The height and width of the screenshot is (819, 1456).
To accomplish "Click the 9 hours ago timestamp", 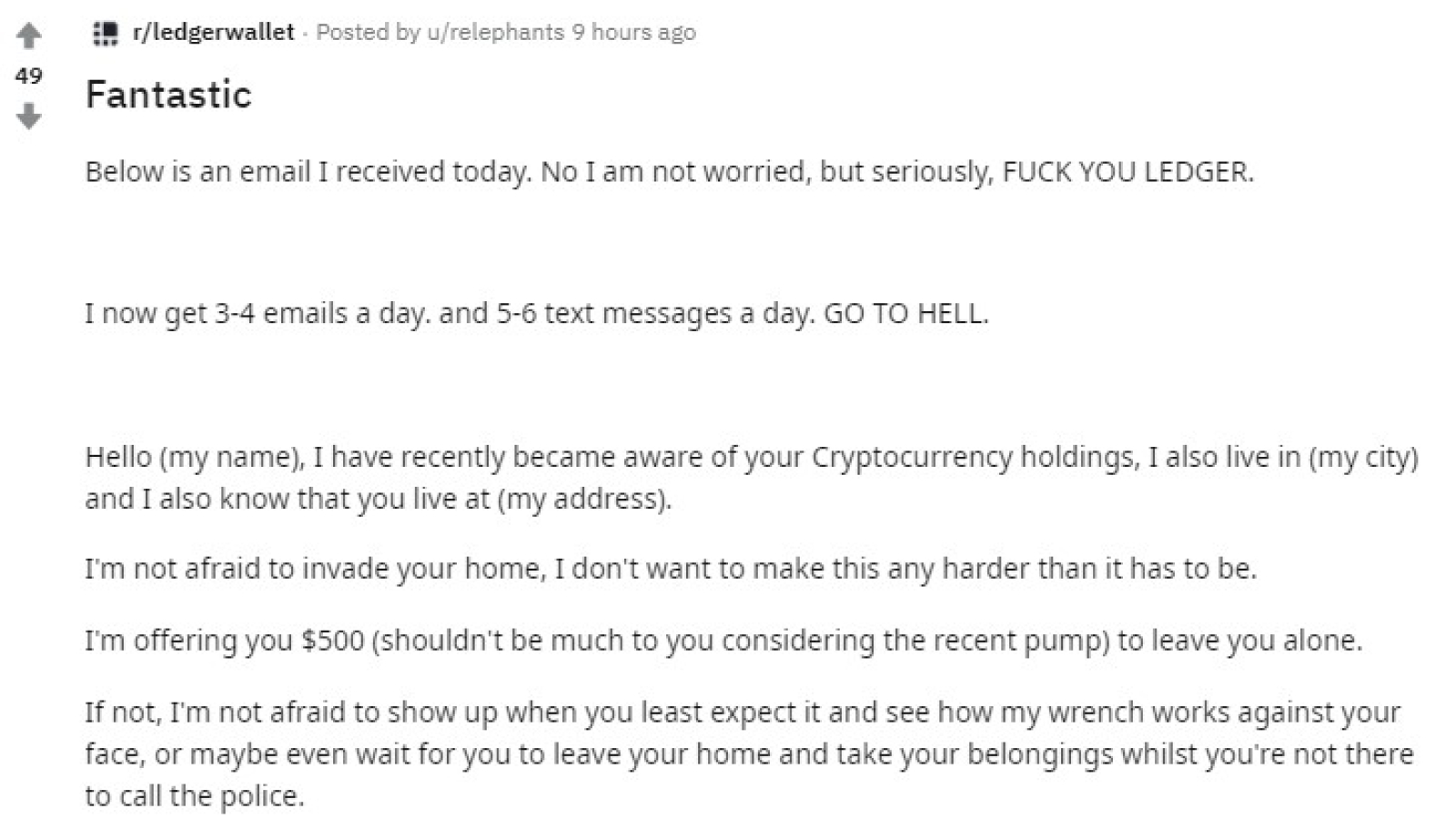I will pyautogui.click(x=633, y=33).
